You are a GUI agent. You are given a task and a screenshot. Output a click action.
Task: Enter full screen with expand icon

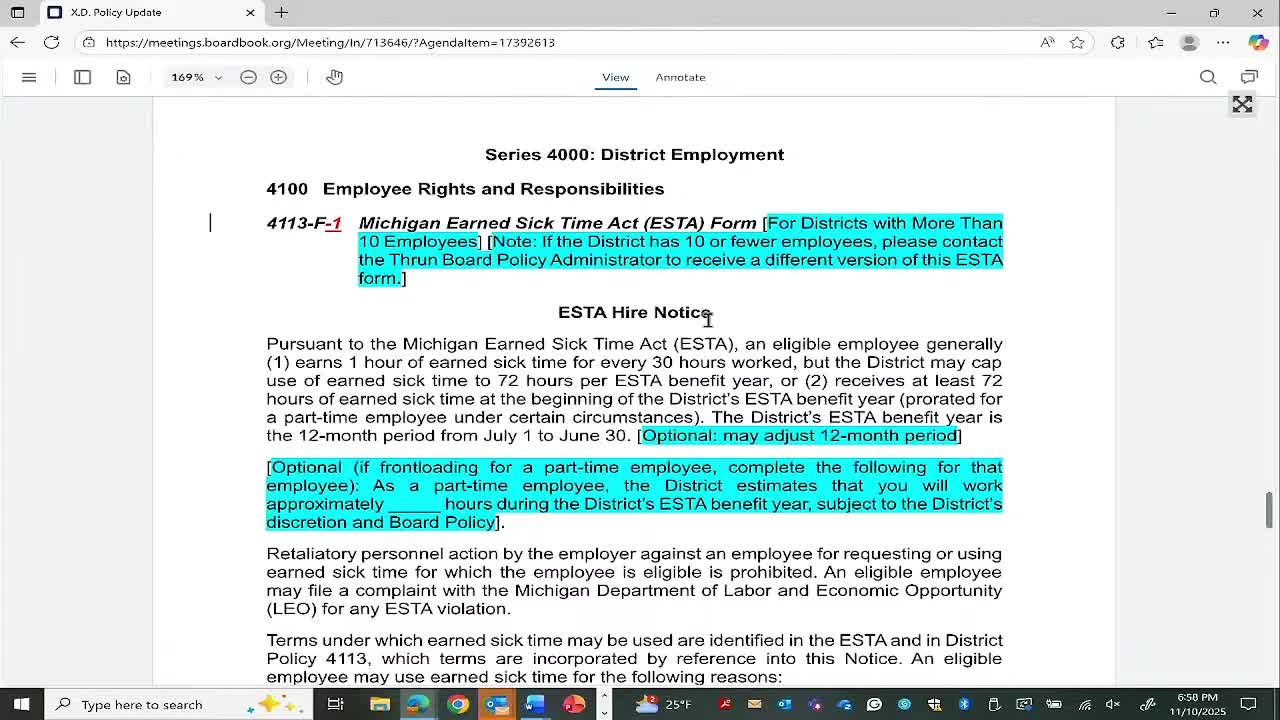(x=1242, y=105)
